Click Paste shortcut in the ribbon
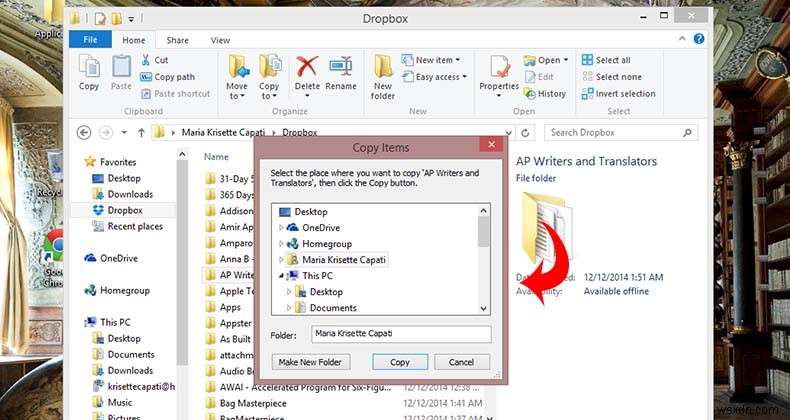 175,94
